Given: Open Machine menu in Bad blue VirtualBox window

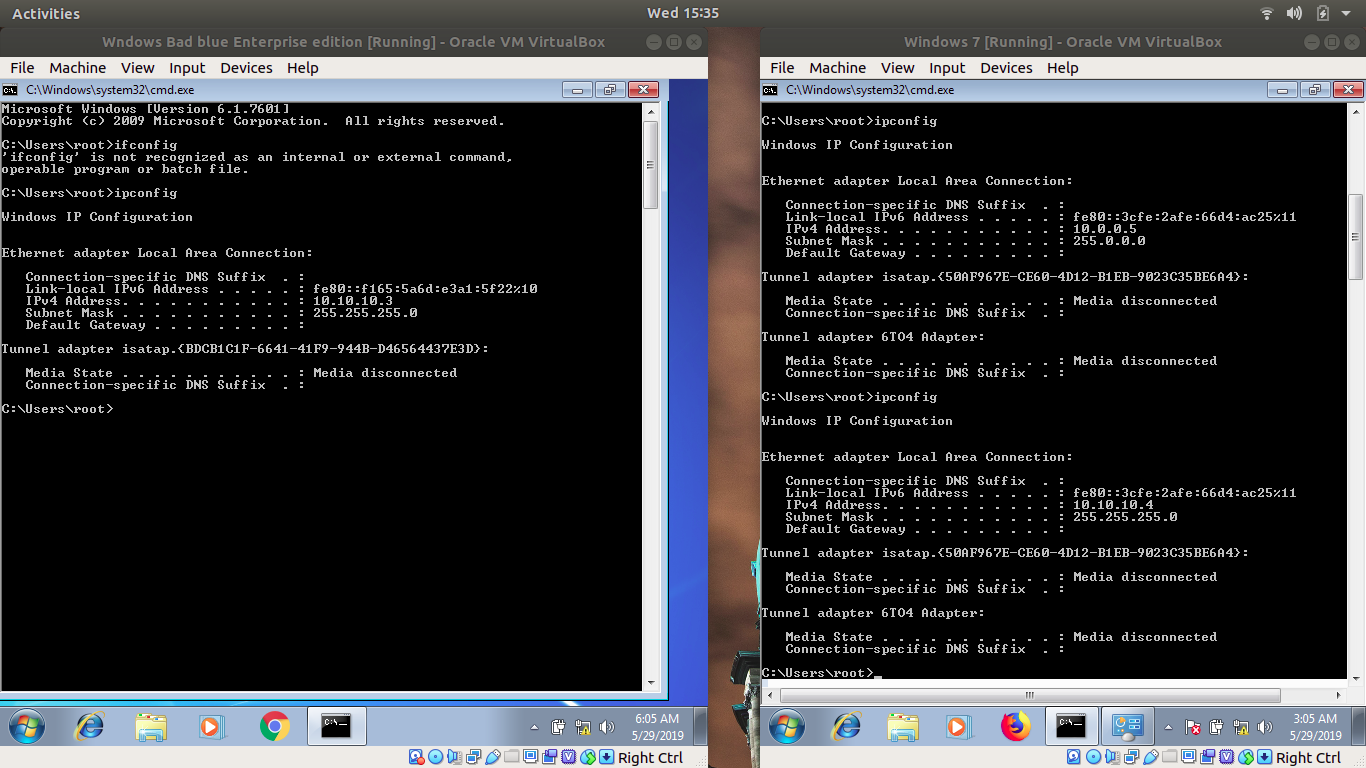Looking at the screenshot, I should click(x=77, y=68).
